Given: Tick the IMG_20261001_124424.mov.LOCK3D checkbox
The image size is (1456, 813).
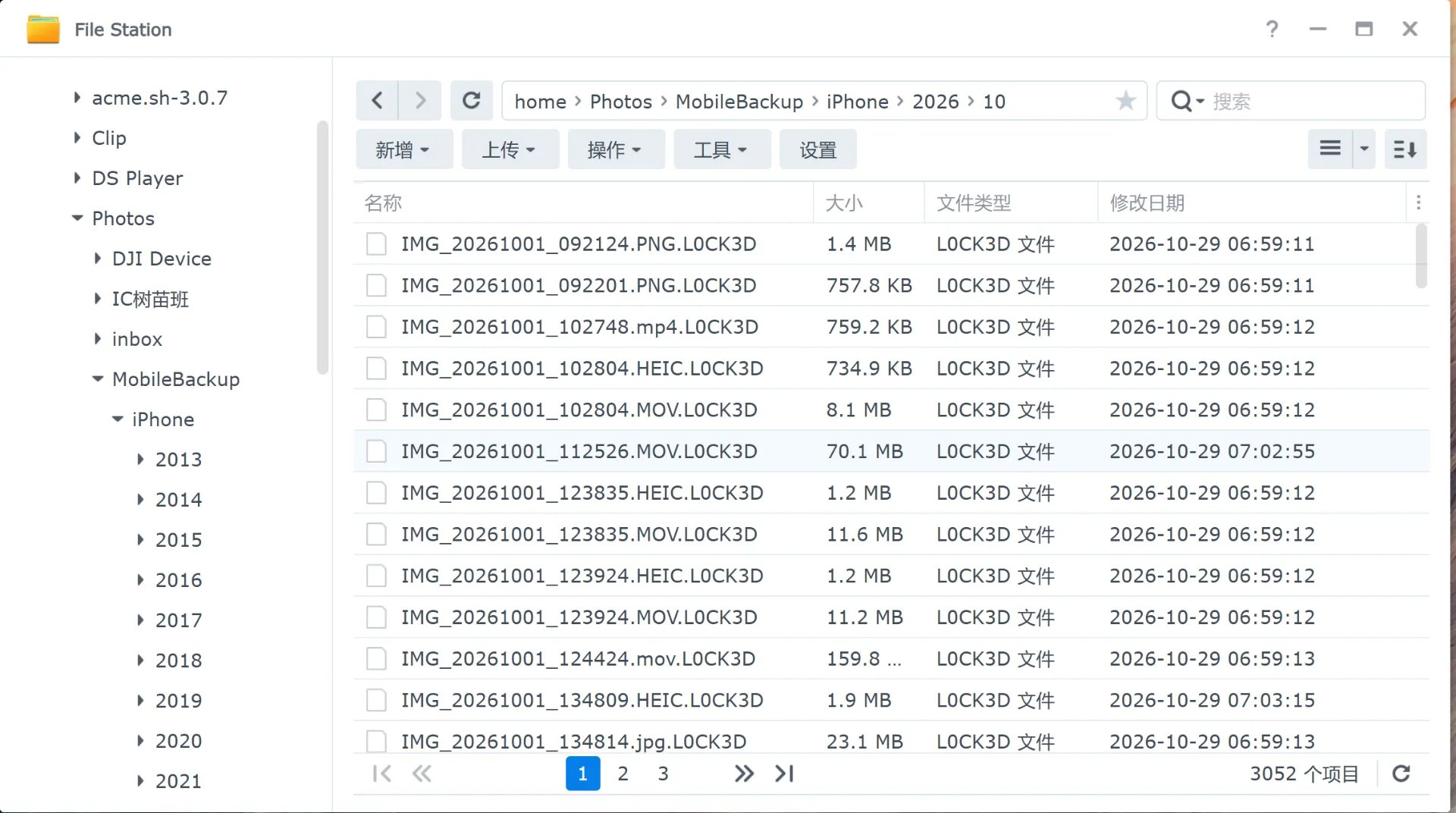Looking at the screenshot, I should click(x=376, y=658).
